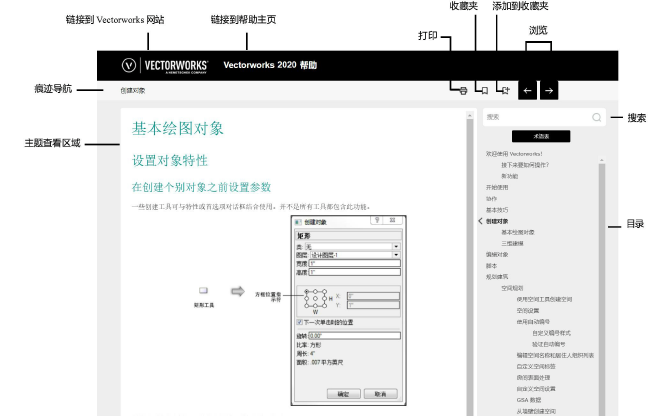This screenshot has width=665, height=417.
Task: Open 规划建筑 in the contents
Action: pyautogui.click(x=497, y=277)
